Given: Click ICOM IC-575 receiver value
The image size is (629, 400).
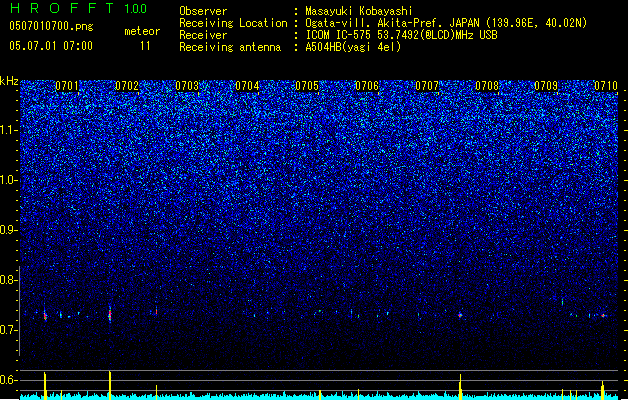Looking at the screenshot, I should tap(401, 35).
